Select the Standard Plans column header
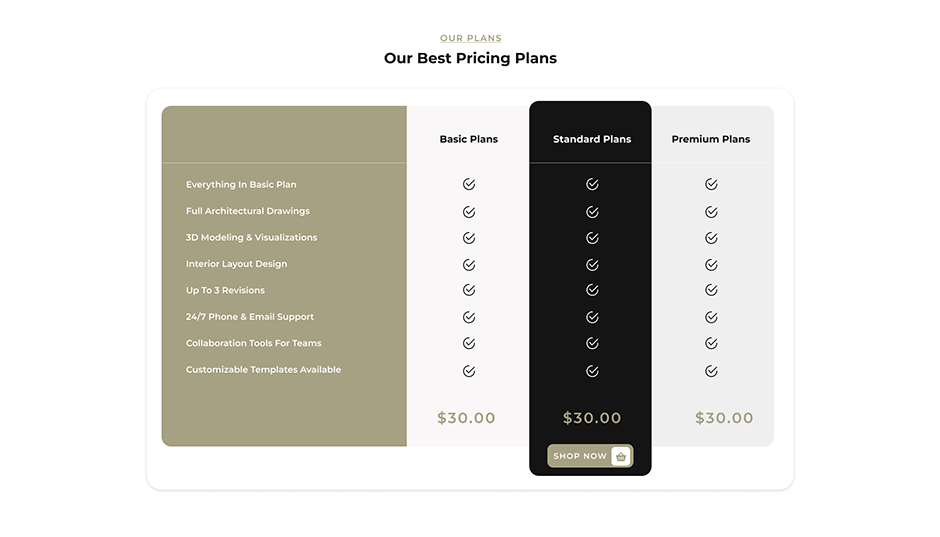The height and width of the screenshot is (537, 940). pyautogui.click(x=592, y=139)
